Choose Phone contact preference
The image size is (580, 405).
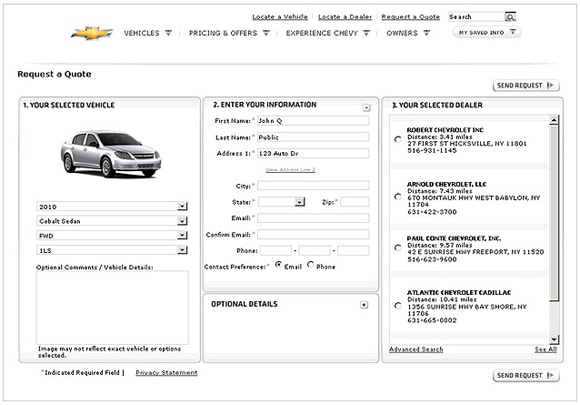click(310, 265)
